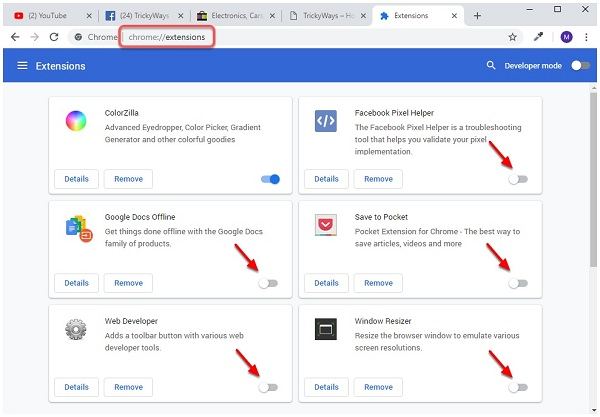Enable the Window Resizer toggle
Screen dimensions: 600x417
(x=518, y=387)
